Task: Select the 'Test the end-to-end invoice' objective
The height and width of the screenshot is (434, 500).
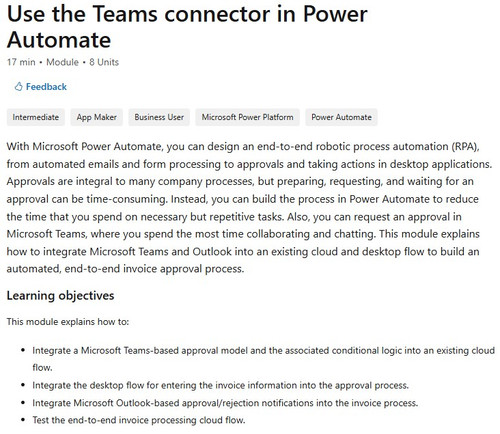Action: tap(139, 420)
